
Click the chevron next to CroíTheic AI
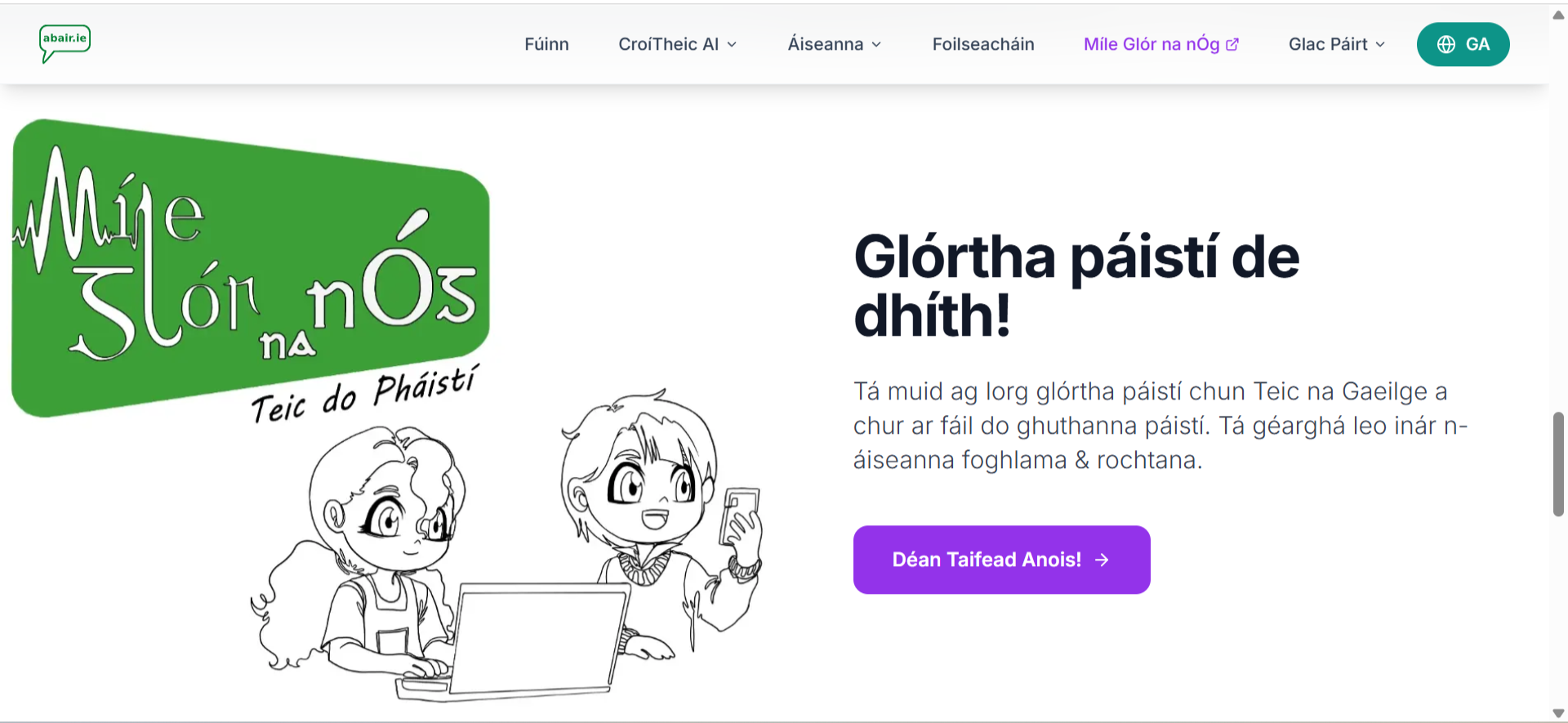click(732, 45)
